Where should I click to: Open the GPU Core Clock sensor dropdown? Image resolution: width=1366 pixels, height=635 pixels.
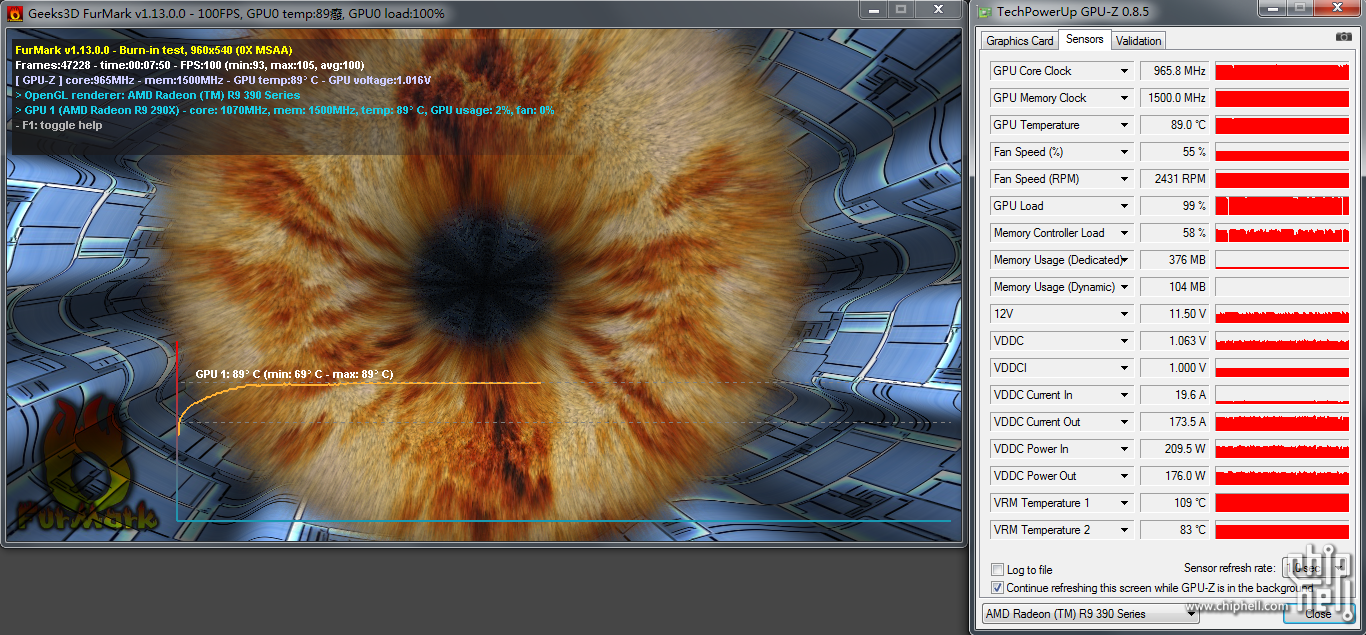coord(1124,71)
